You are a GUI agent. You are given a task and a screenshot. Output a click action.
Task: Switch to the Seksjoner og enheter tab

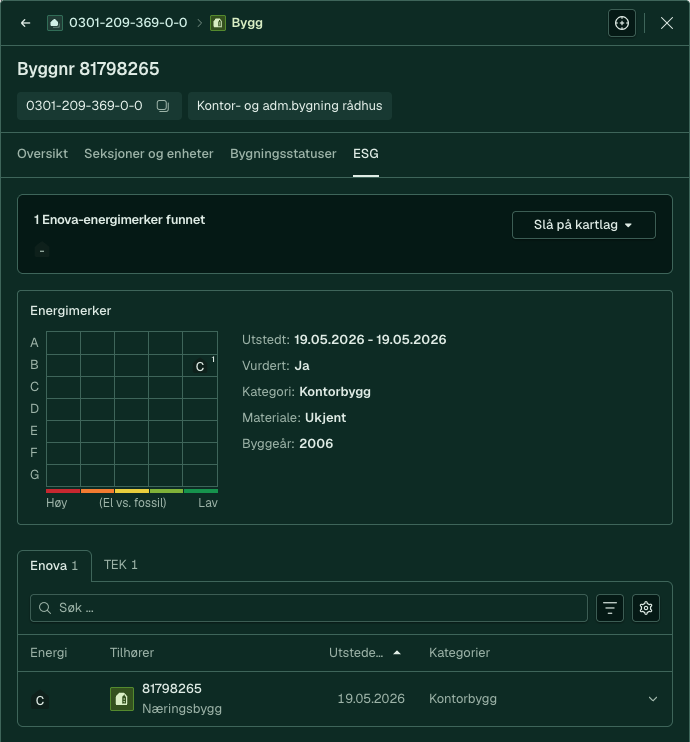pos(149,154)
